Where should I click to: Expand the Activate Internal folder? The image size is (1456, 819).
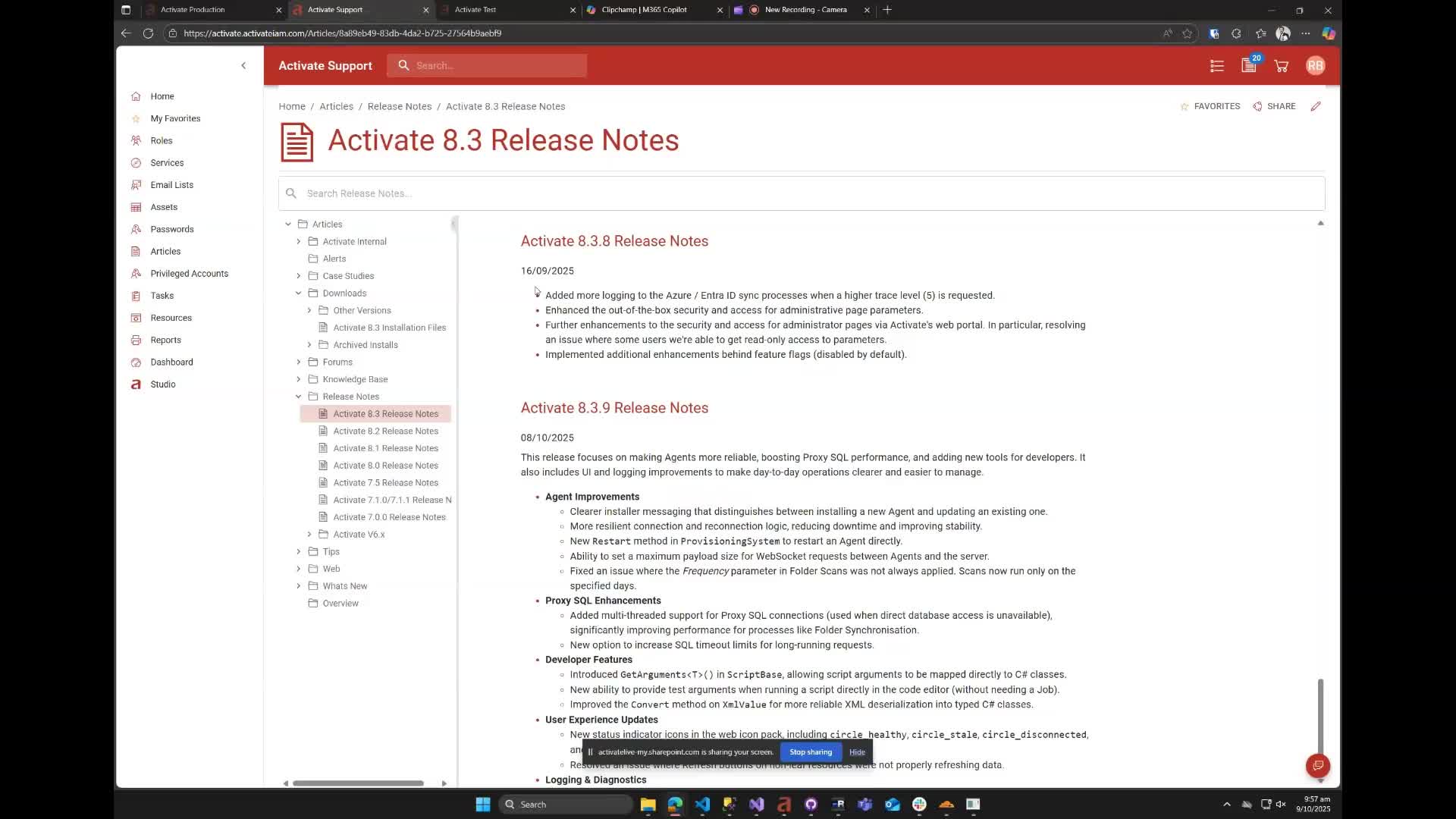299,242
